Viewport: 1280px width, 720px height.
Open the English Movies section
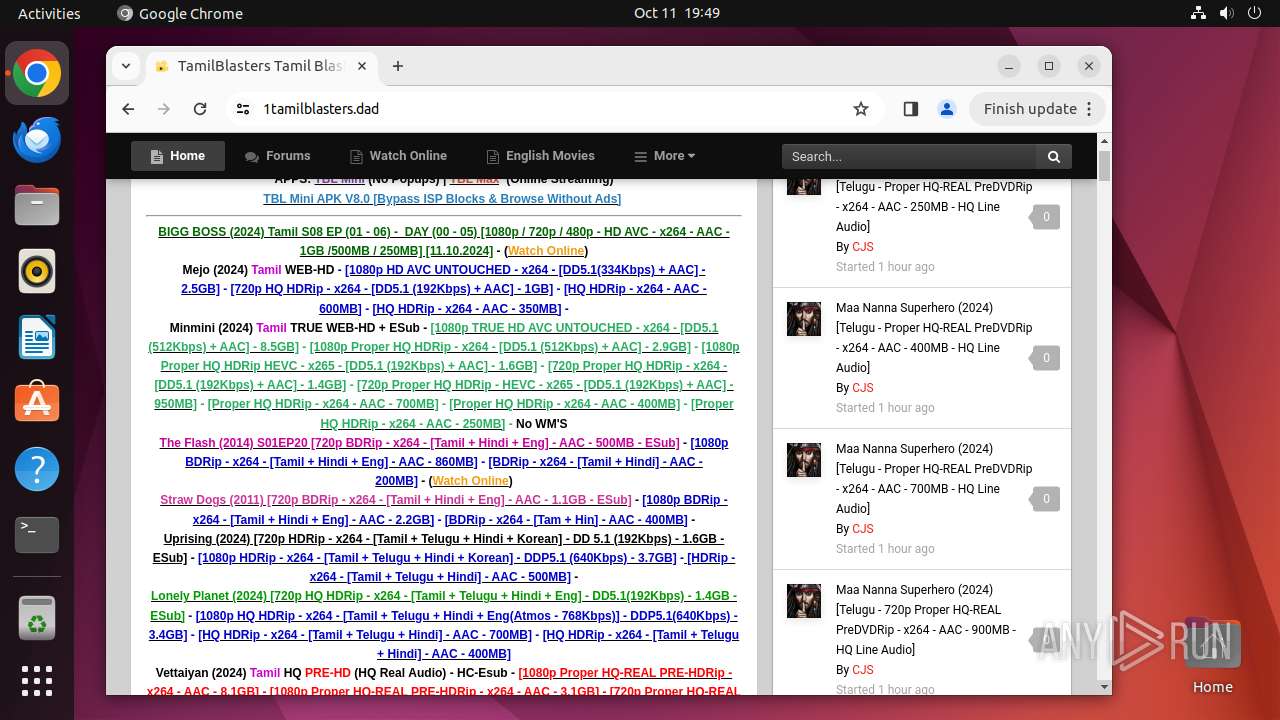pyautogui.click(x=540, y=156)
